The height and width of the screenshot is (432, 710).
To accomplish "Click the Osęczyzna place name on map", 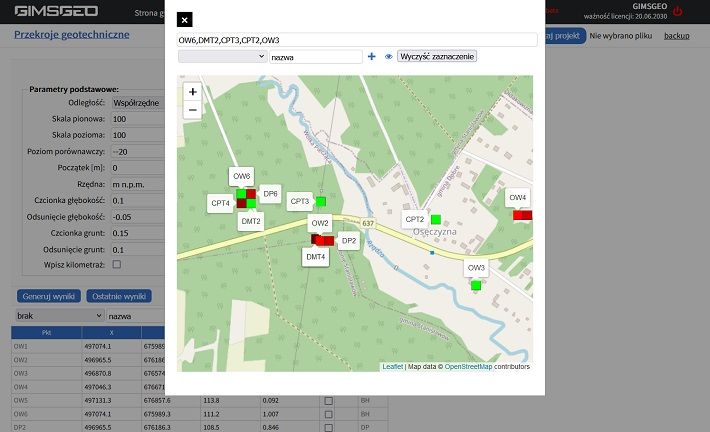I will coord(435,232).
